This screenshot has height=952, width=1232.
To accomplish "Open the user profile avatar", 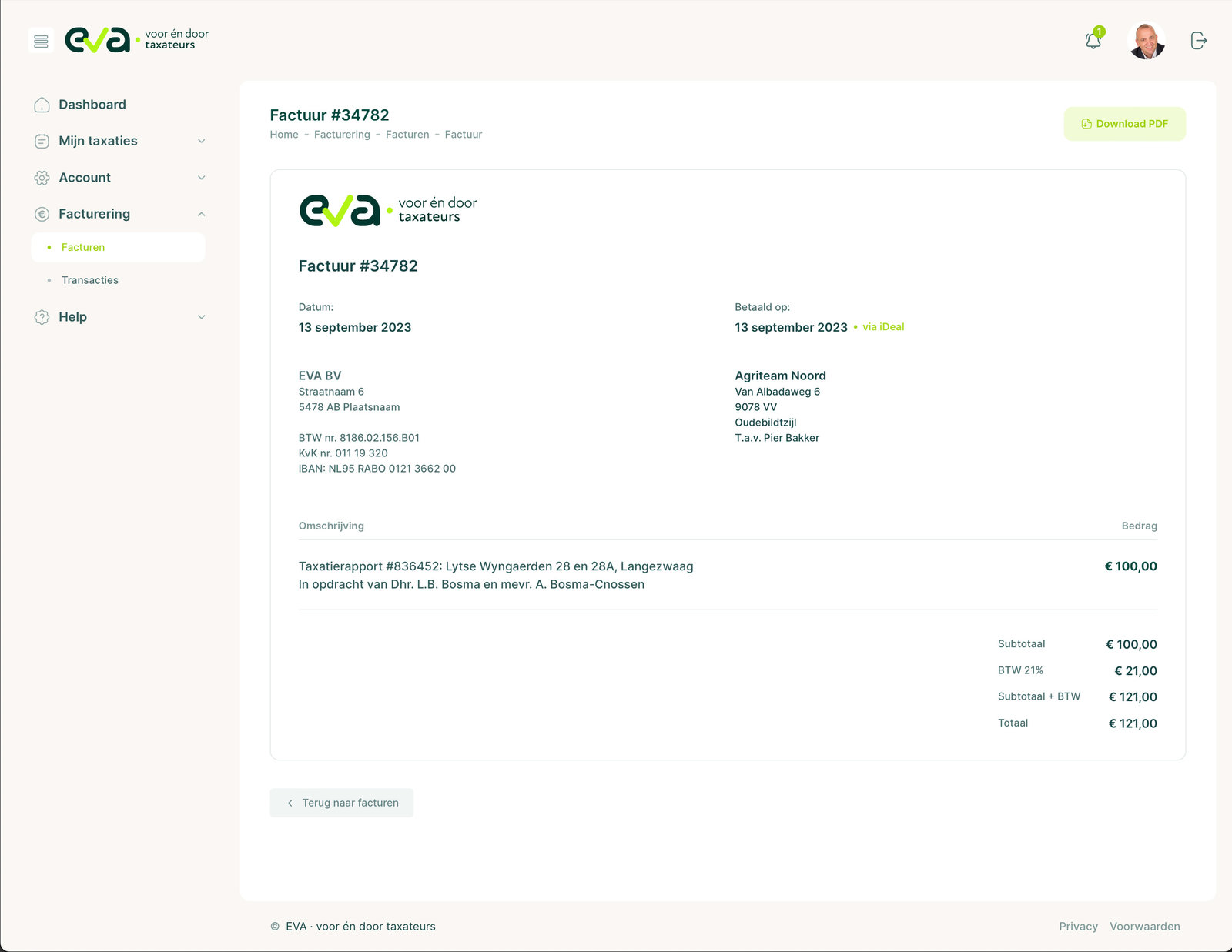I will tap(1146, 41).
